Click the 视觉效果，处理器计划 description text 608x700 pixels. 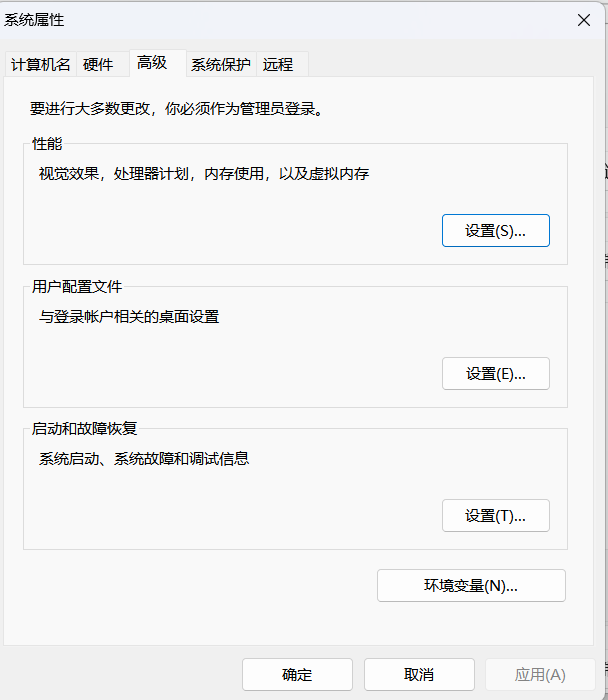204,174
